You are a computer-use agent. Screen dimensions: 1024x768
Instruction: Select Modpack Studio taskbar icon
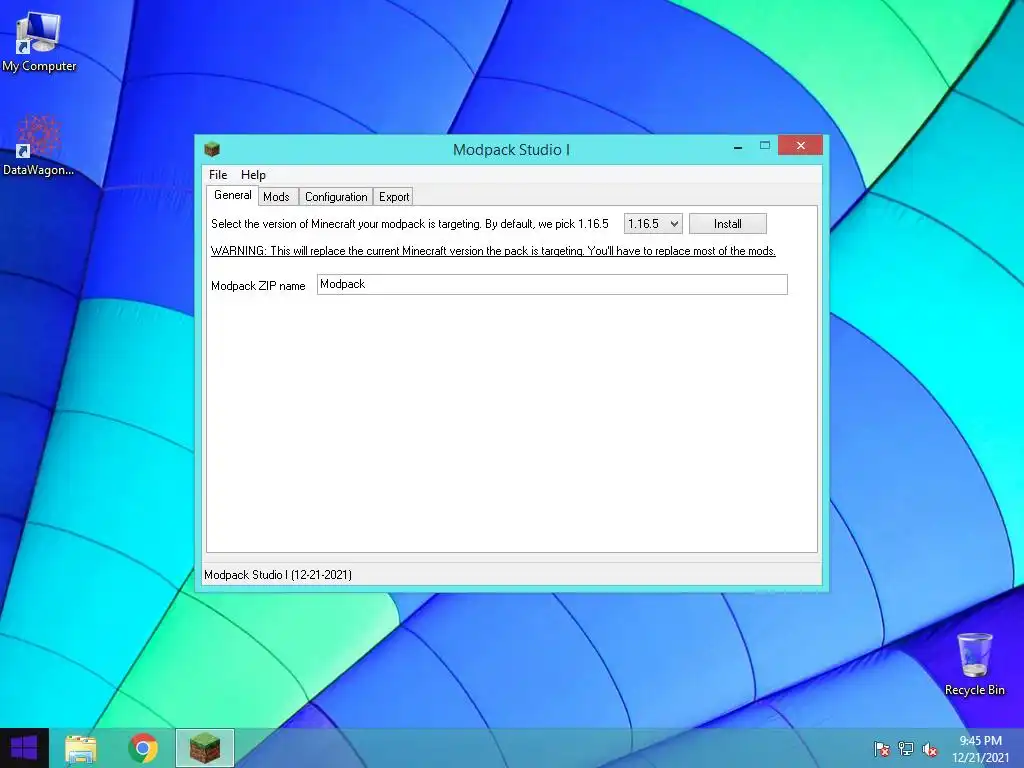pos(204,748)
